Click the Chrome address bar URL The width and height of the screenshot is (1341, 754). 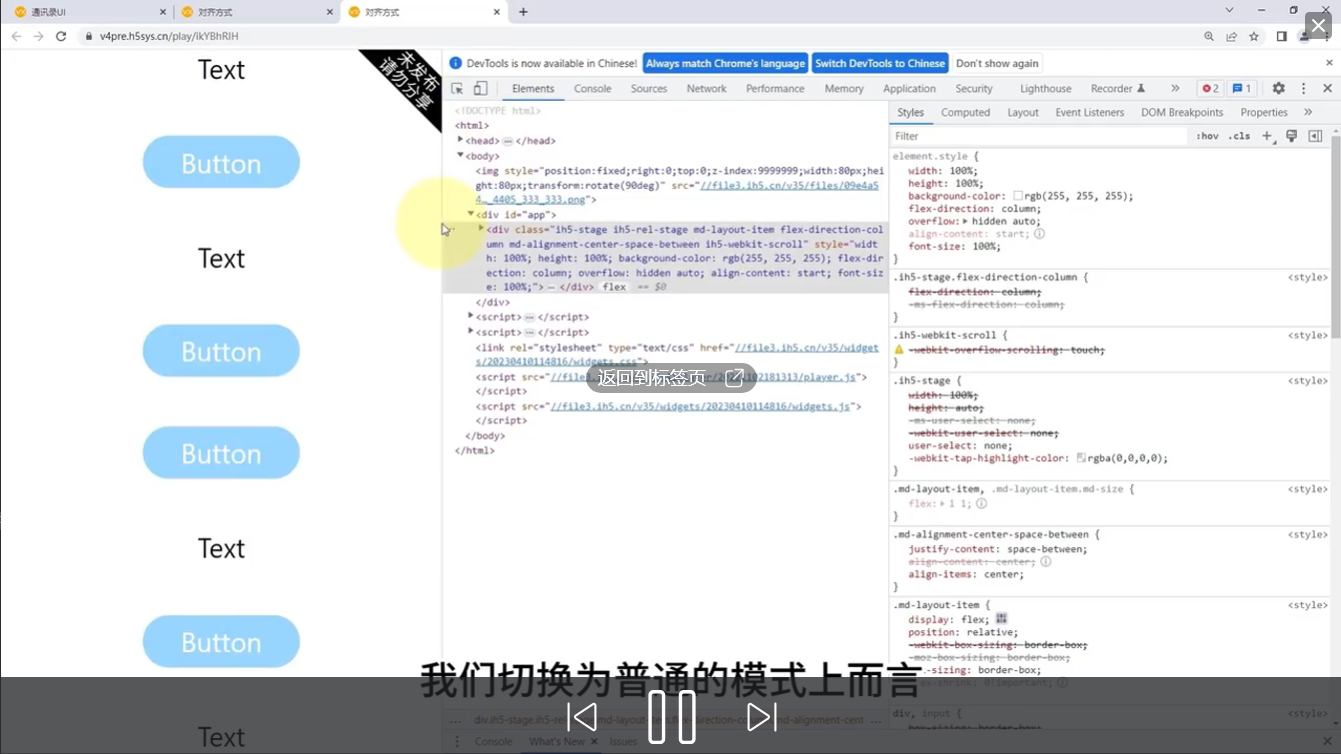tap(169, 36)
